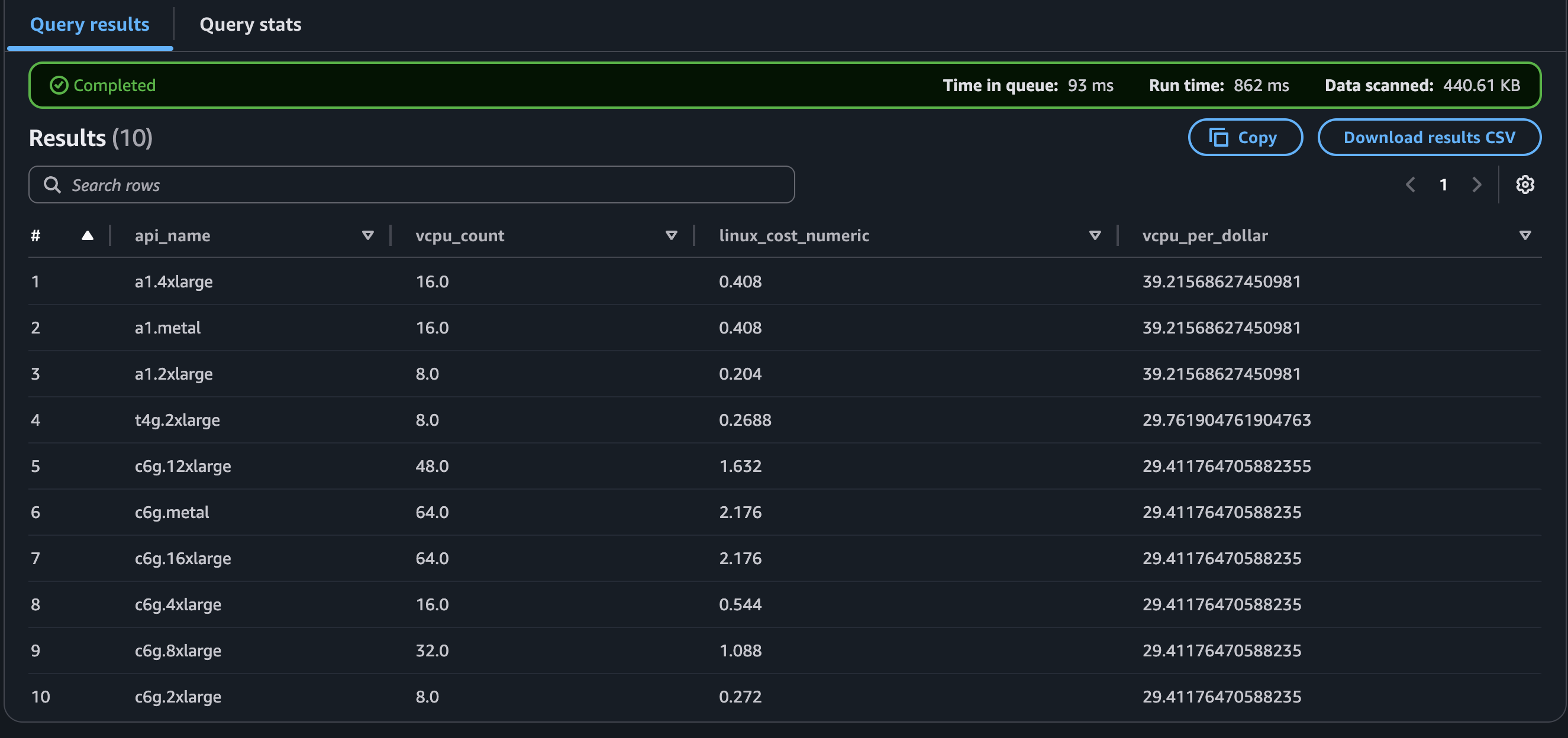Open vcpu_per_dollar column sort dropdown
The height and width of the screenshot is (738, 1568).
click(1524, 235)
